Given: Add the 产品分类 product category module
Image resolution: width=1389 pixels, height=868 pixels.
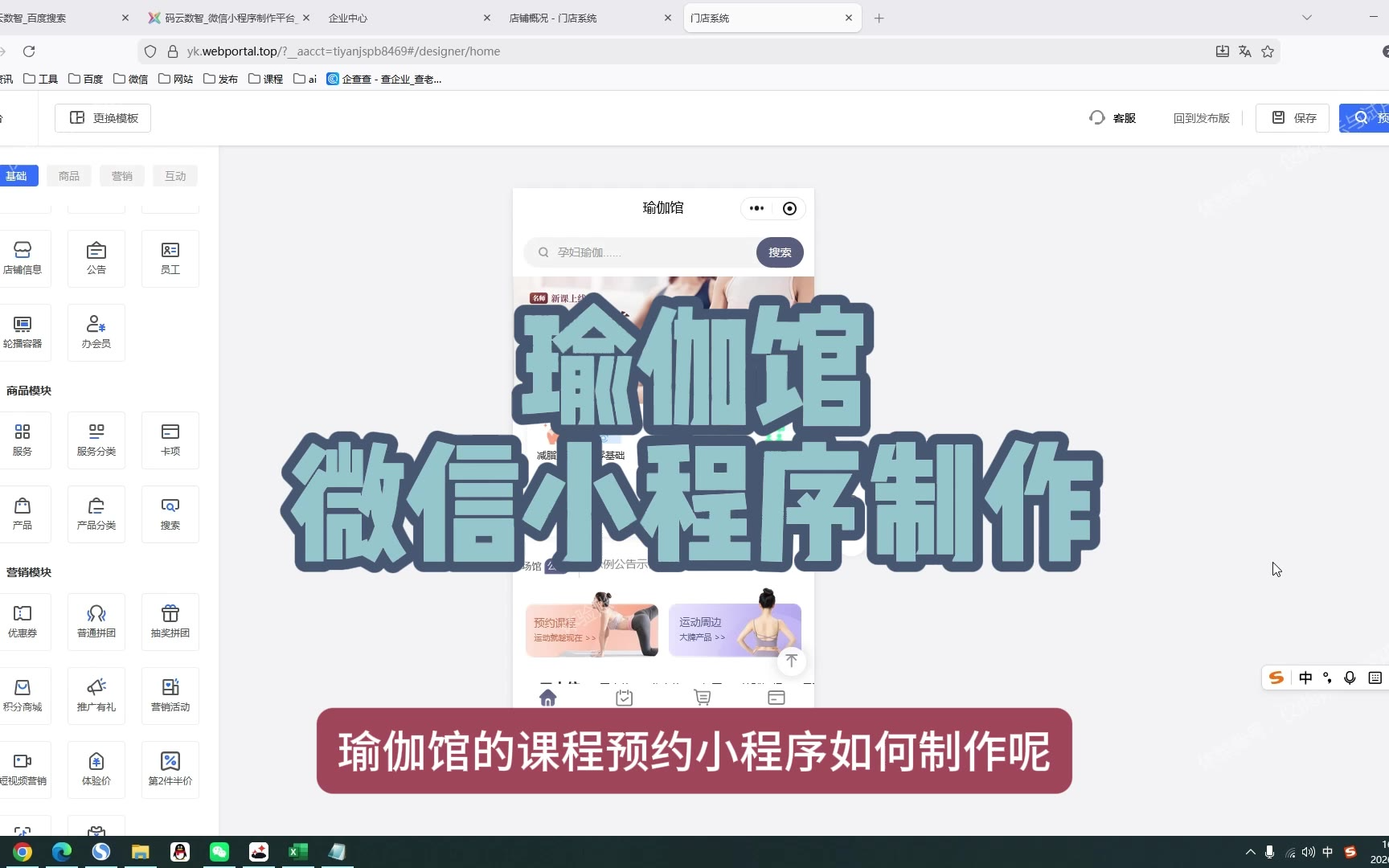Looking at the screenshot, I should click(x=96, y=514).
